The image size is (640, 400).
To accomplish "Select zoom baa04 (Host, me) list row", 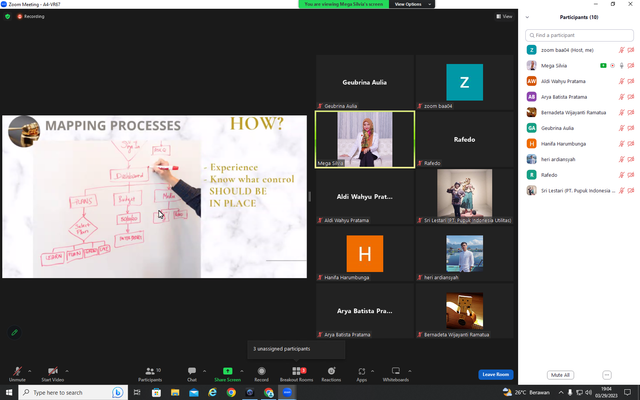I will (x=579, y=50).
